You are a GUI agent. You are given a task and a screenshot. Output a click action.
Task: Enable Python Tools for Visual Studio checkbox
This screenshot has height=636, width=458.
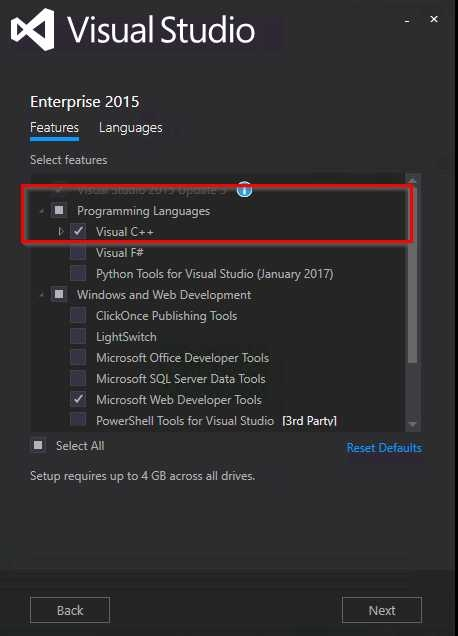pos(78,273)
